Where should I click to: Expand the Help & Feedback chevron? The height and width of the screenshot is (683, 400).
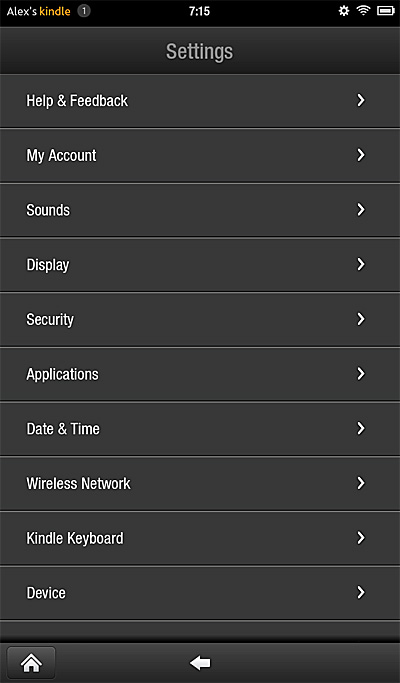(x=361, y=101)
